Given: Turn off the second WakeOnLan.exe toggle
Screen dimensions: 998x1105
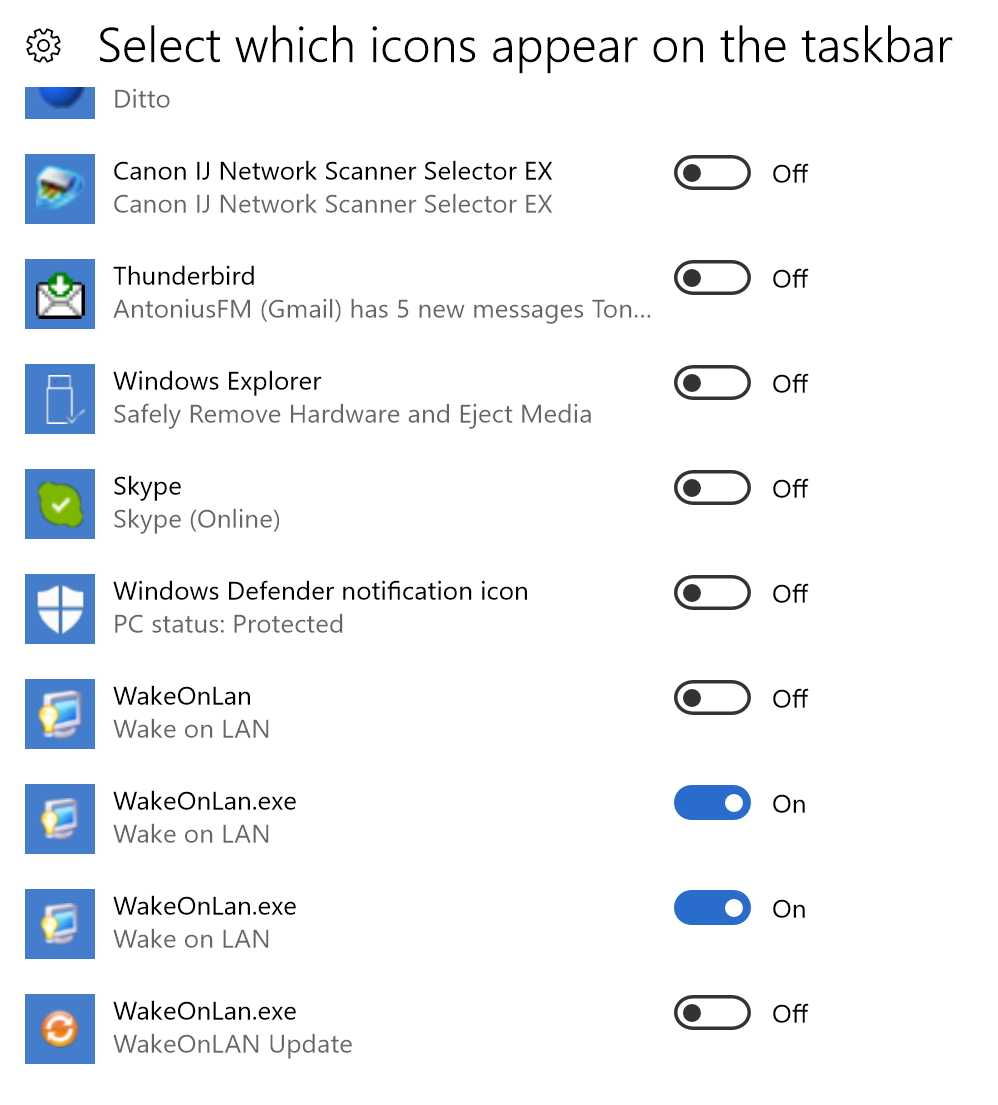Looking at the screenshot, I should 712,908.
